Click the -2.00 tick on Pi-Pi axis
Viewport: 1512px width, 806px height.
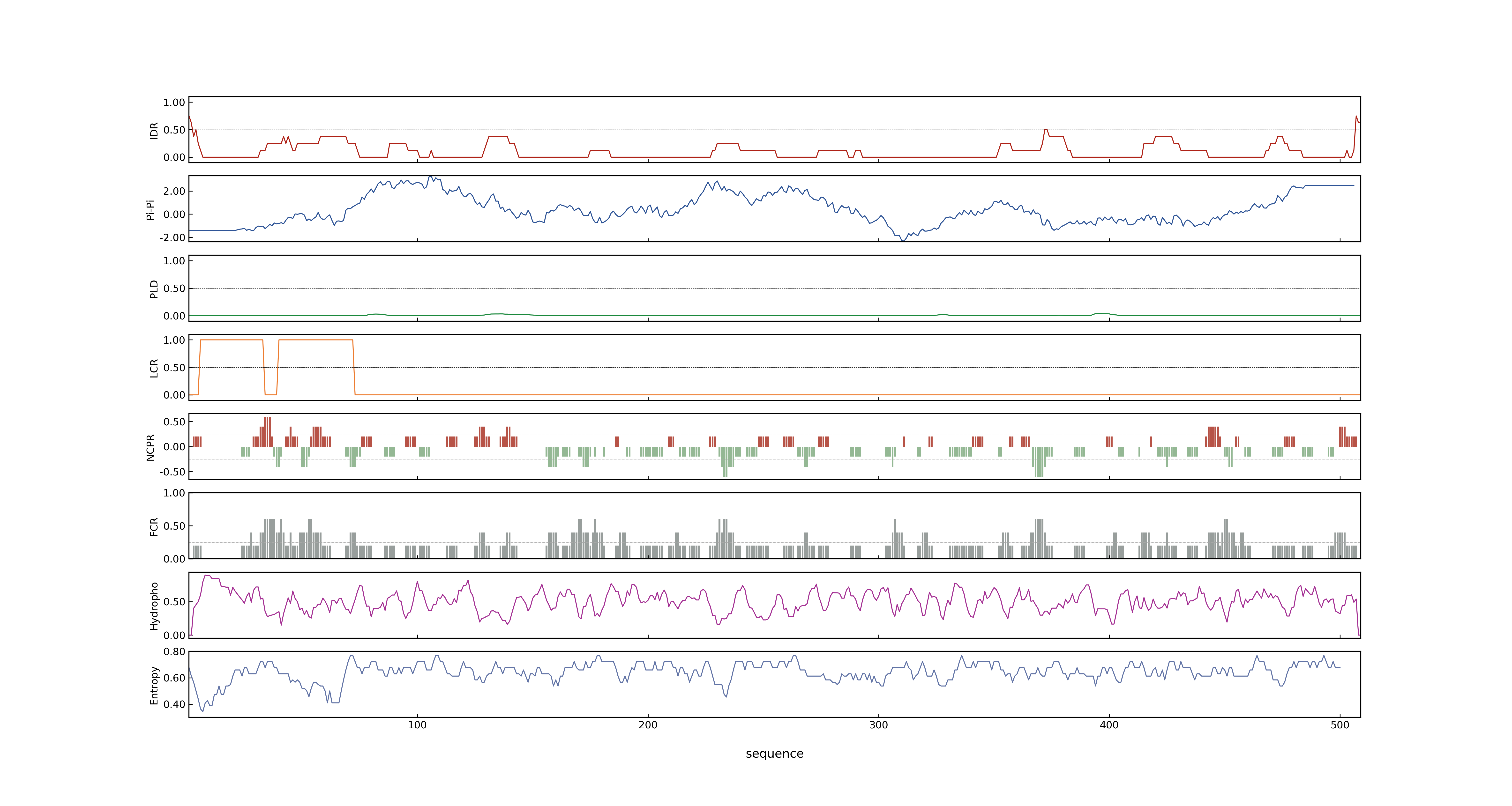tap(172, 237)
